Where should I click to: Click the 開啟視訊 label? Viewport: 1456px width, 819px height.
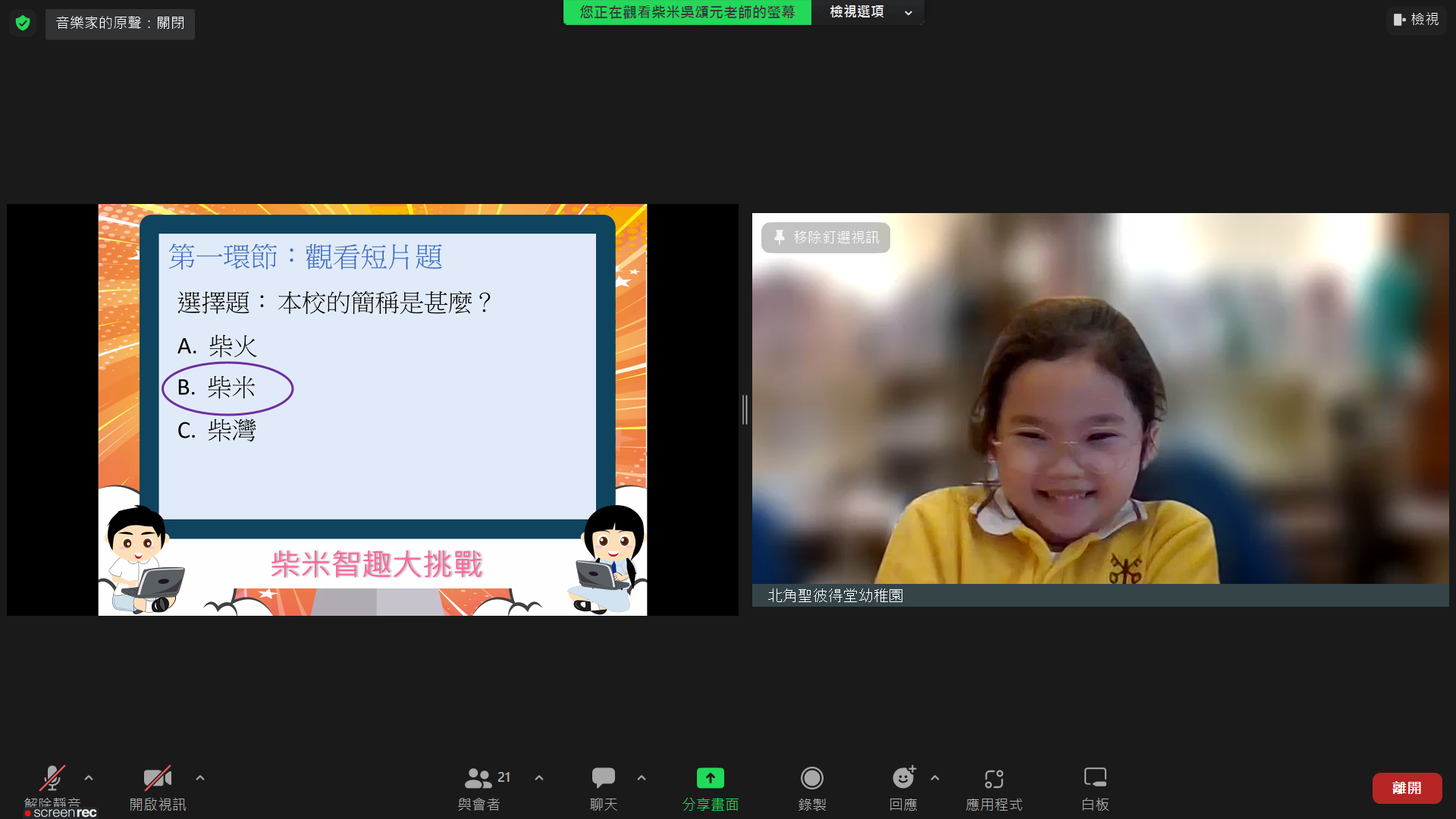point(158,805)
